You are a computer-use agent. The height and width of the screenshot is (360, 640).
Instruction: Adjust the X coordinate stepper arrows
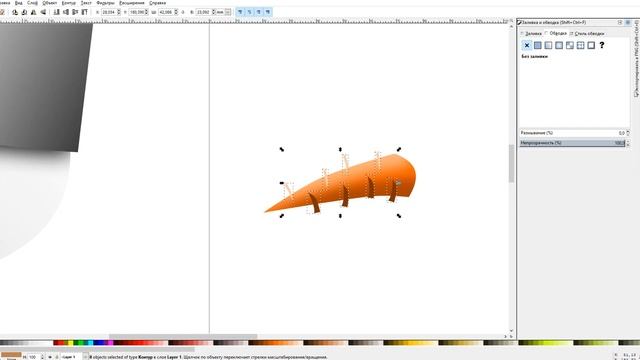pos(119,12)
